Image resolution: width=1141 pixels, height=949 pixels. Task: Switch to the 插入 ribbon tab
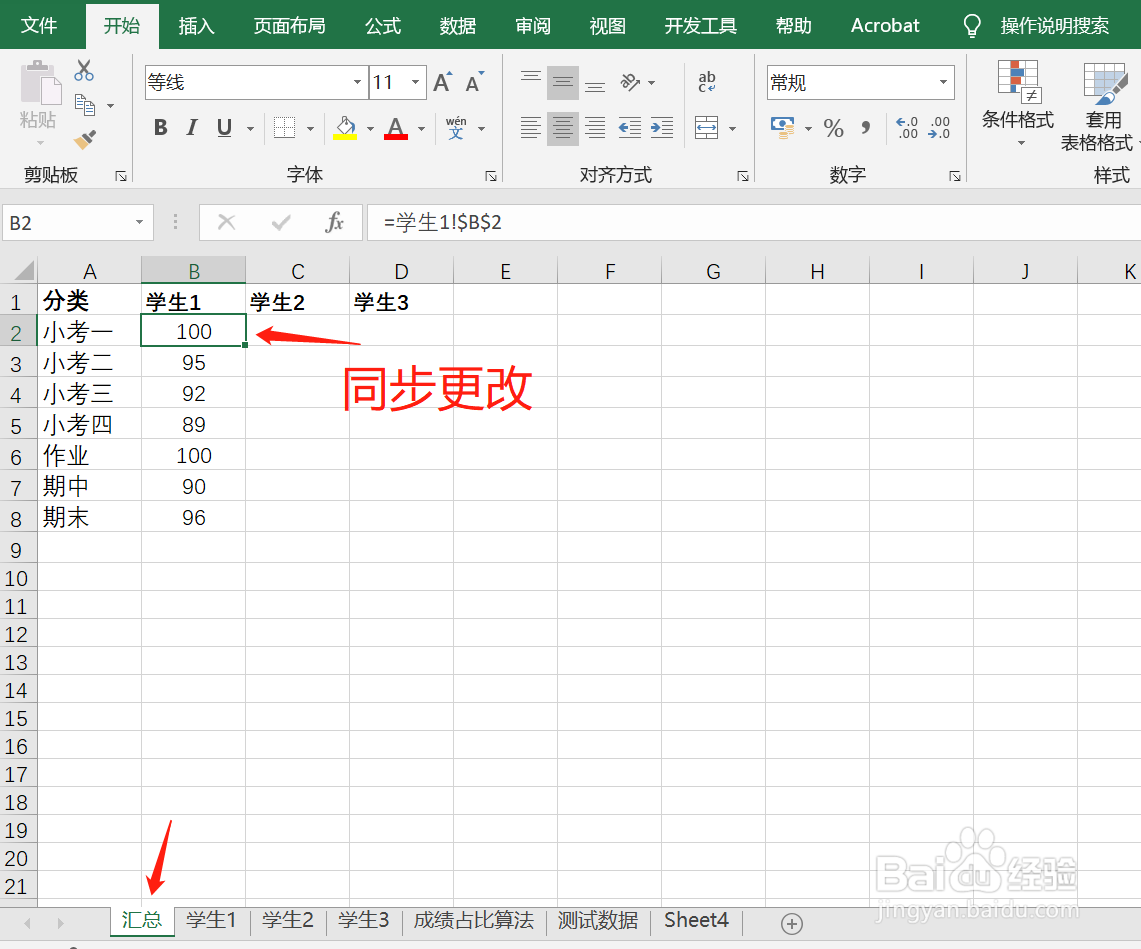(196, 26)
